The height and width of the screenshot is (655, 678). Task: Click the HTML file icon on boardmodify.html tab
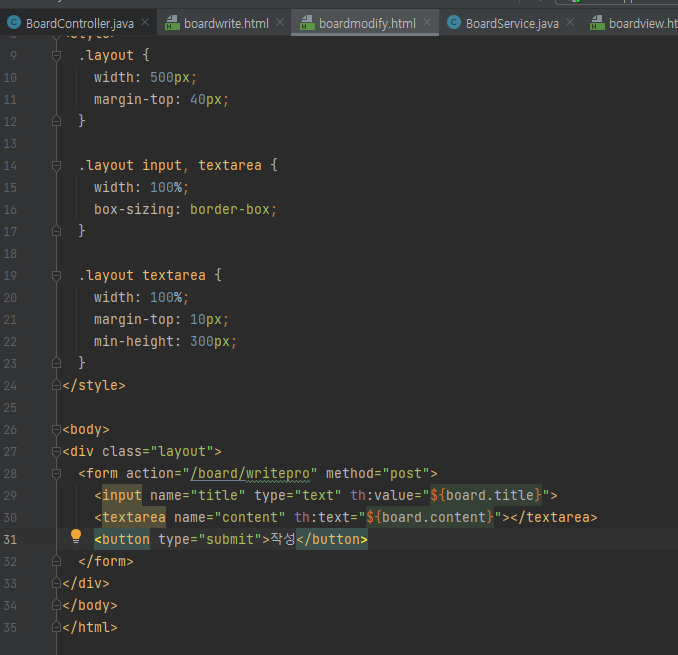(307, 22)
